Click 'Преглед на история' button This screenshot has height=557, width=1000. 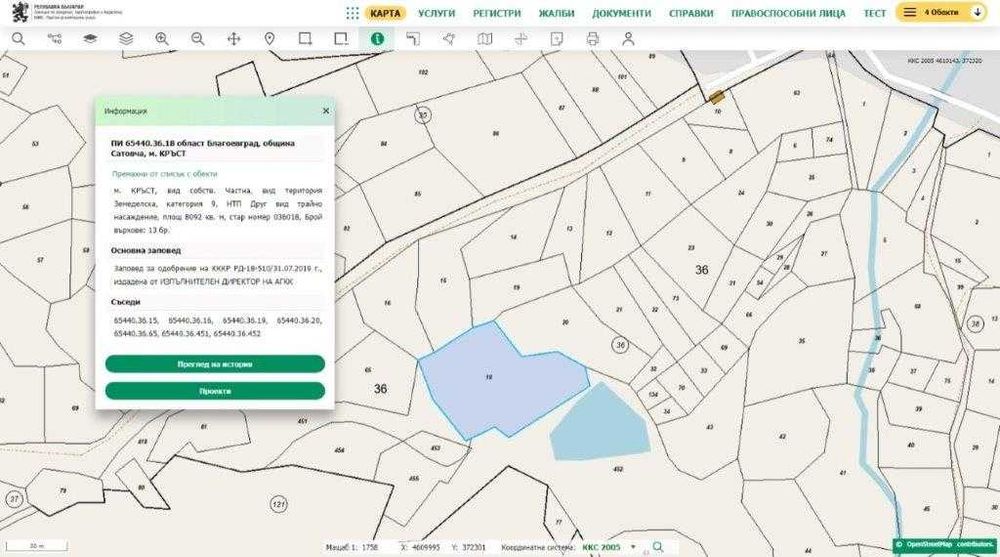click(x=215, y=364)
